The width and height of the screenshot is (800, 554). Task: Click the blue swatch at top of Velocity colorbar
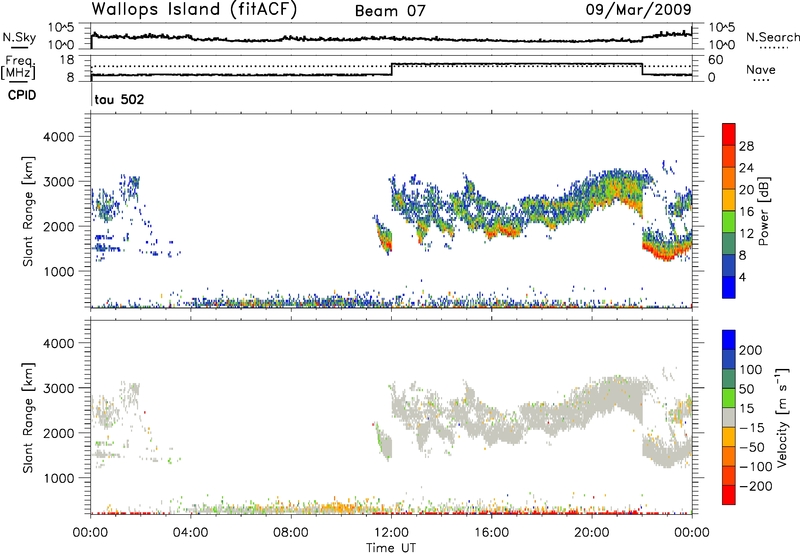click(x=729, y=340)
